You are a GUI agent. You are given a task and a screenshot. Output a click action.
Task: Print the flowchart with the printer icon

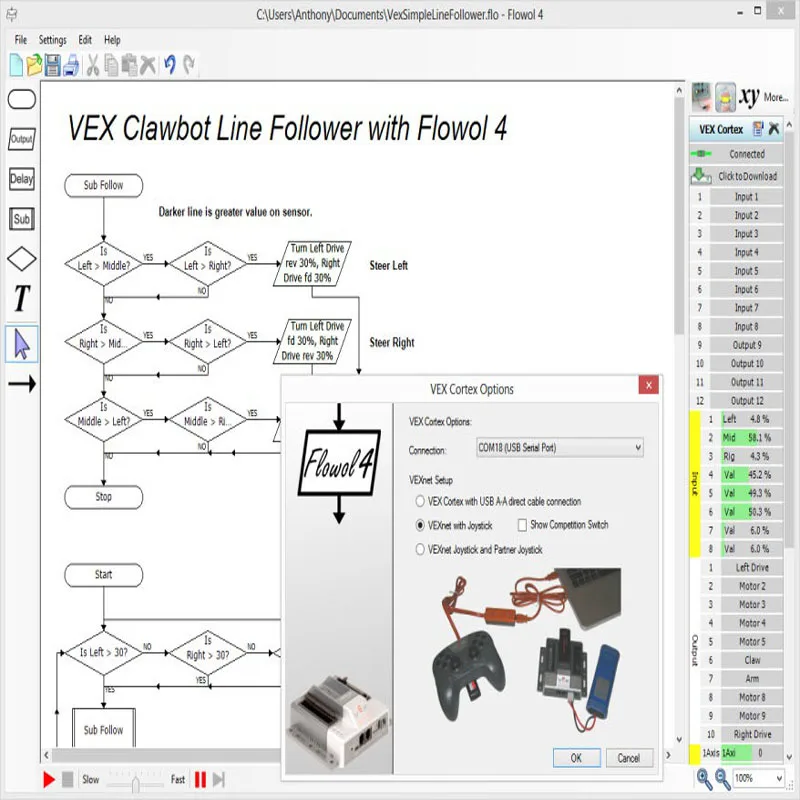tap(71, 65)
